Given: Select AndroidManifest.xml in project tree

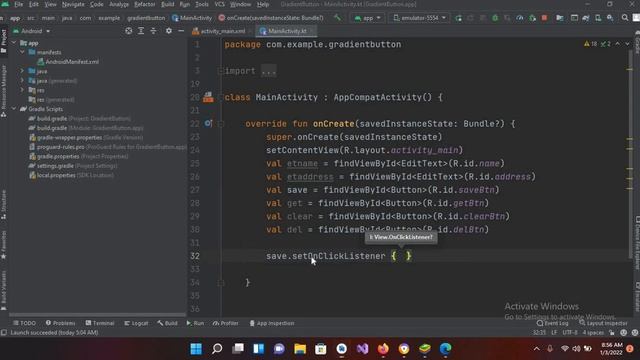Looking at the screenshot, I should (x=68, y=62).
